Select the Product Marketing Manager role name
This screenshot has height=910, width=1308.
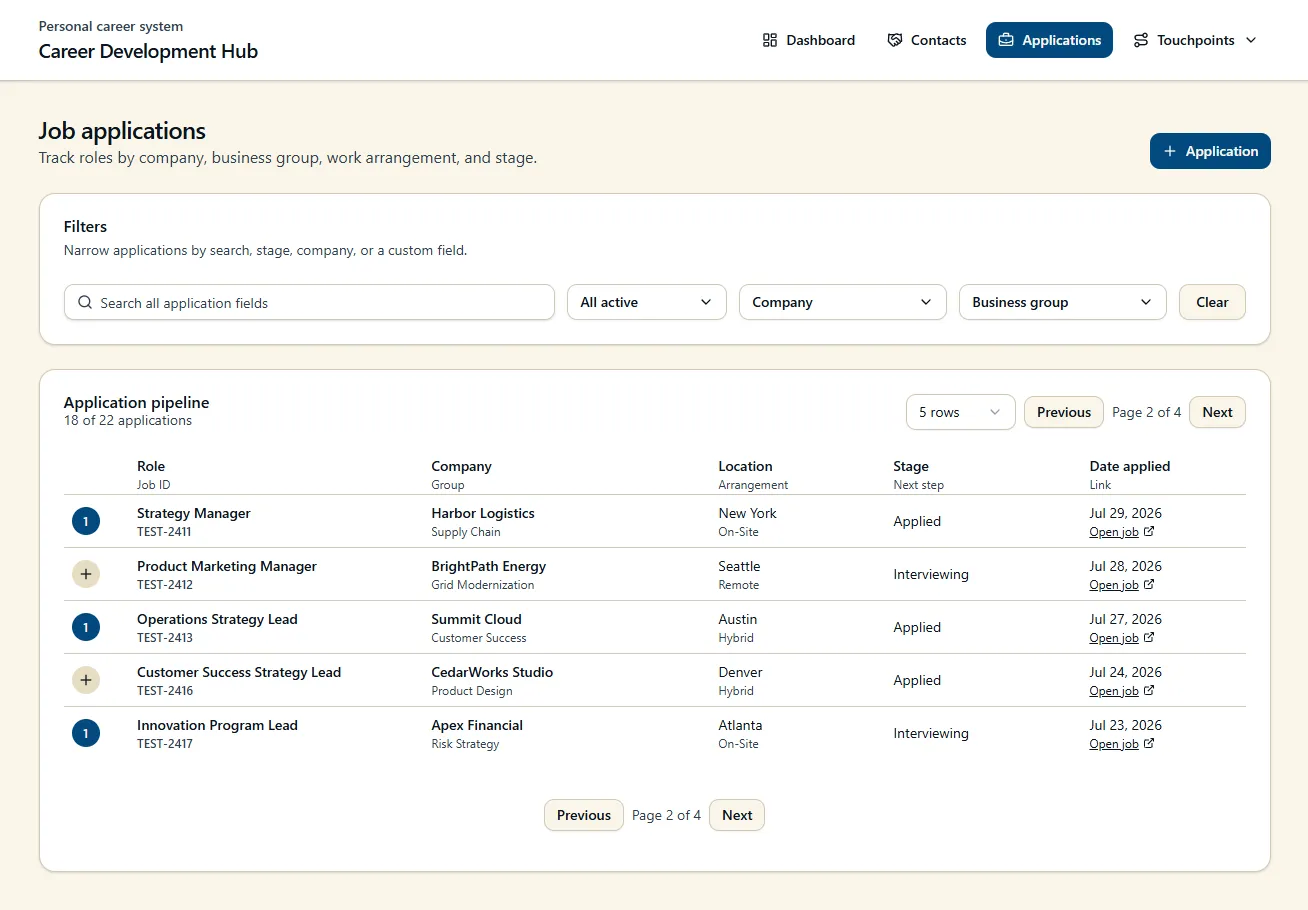(227, 566)
